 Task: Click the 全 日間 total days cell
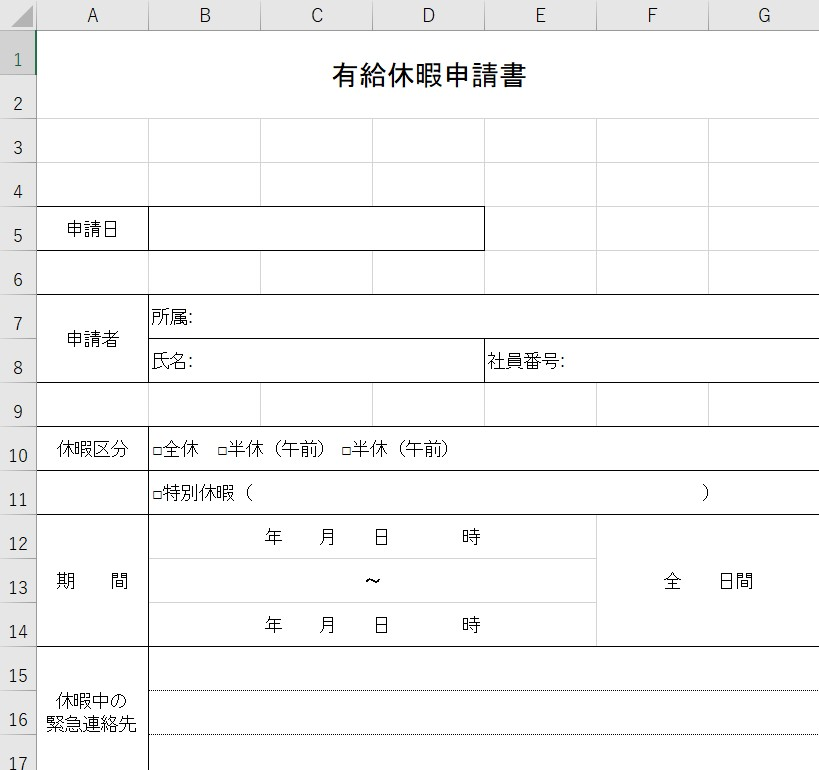707,581
